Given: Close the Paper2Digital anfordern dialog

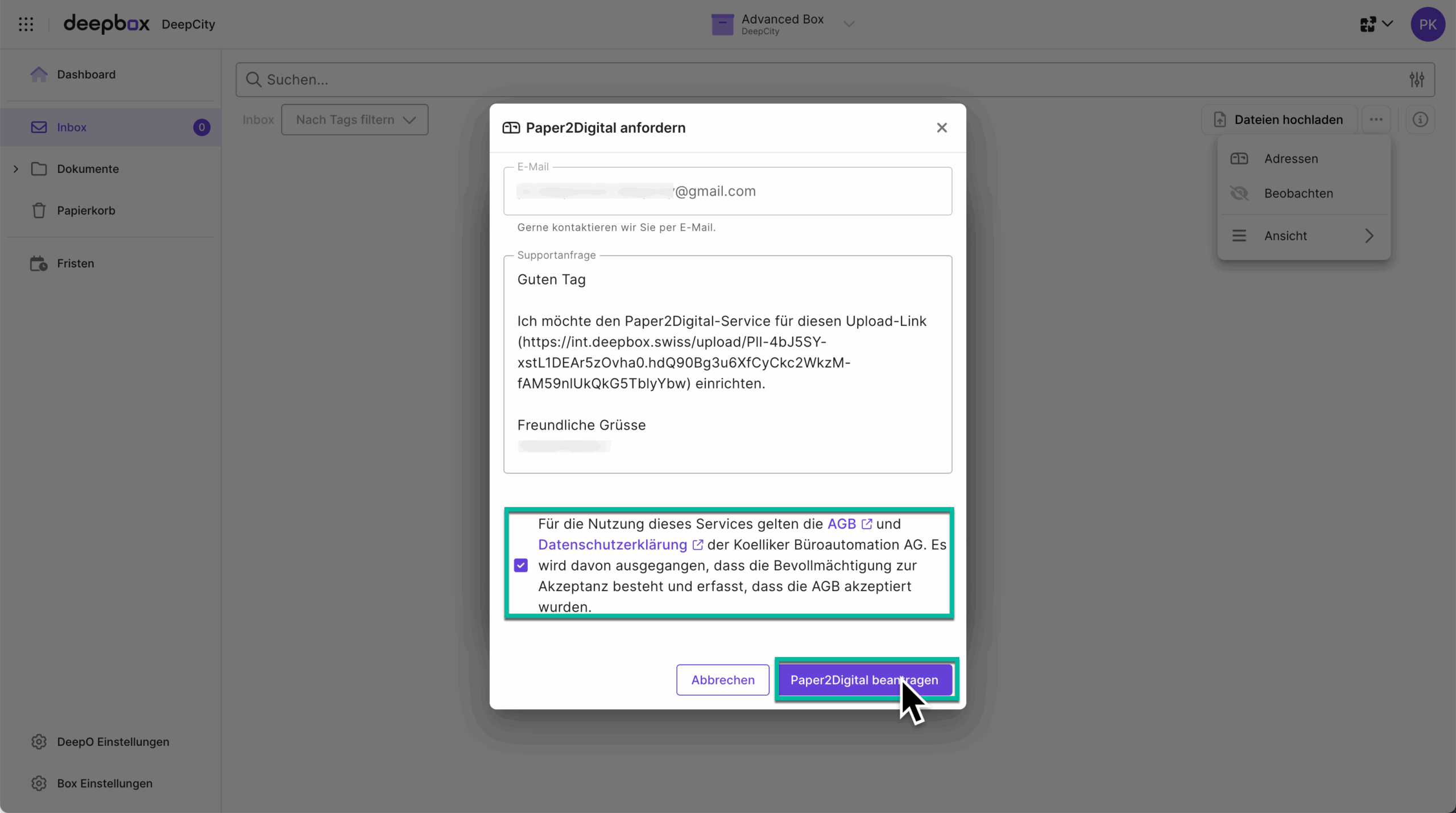Looking at the screenshot, I should pos(942,127).
